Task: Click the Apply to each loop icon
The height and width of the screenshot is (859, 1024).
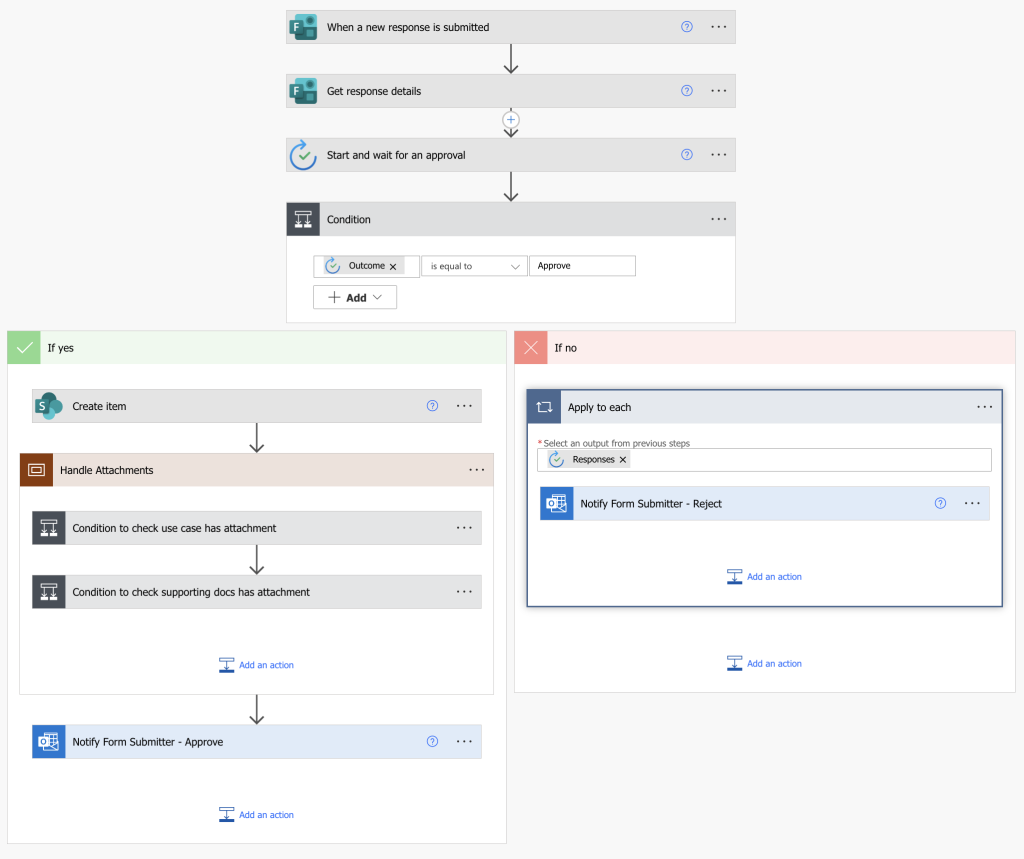Action: tap(544, 407)
